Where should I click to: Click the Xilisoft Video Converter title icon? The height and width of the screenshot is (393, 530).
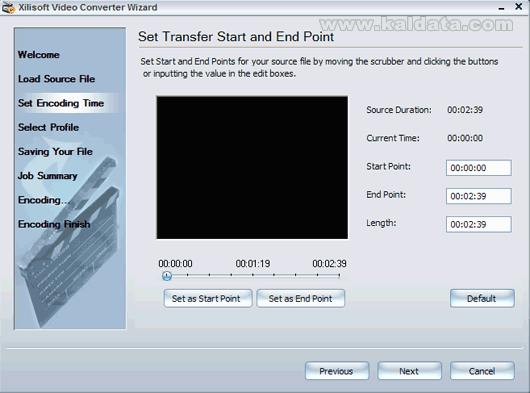pos(8,7)
